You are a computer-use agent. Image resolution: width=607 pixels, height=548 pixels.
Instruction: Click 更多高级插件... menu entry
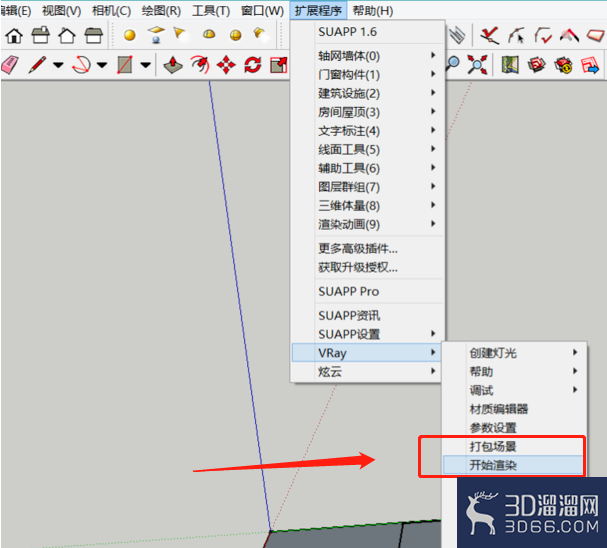[367, 248]
